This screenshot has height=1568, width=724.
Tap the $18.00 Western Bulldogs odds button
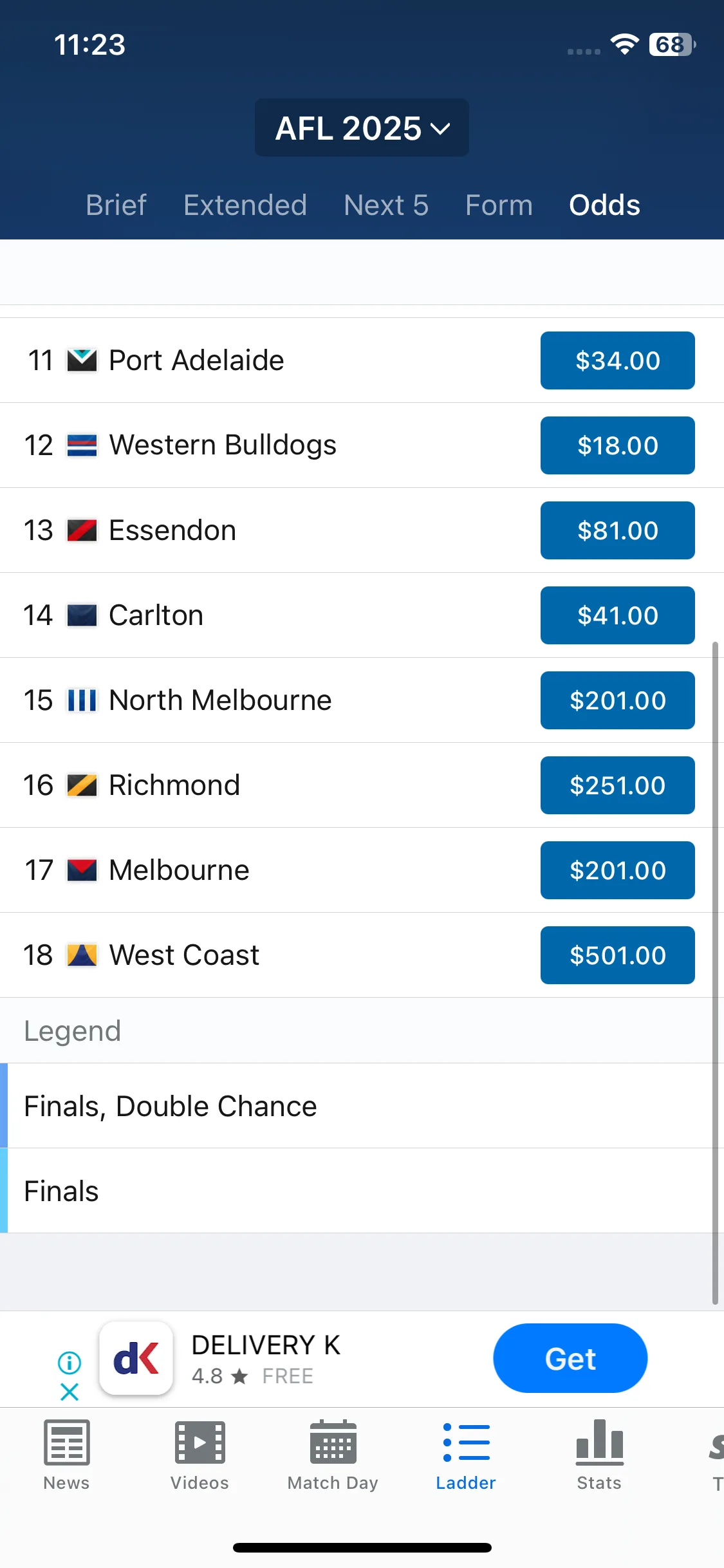tap(618, 445)
